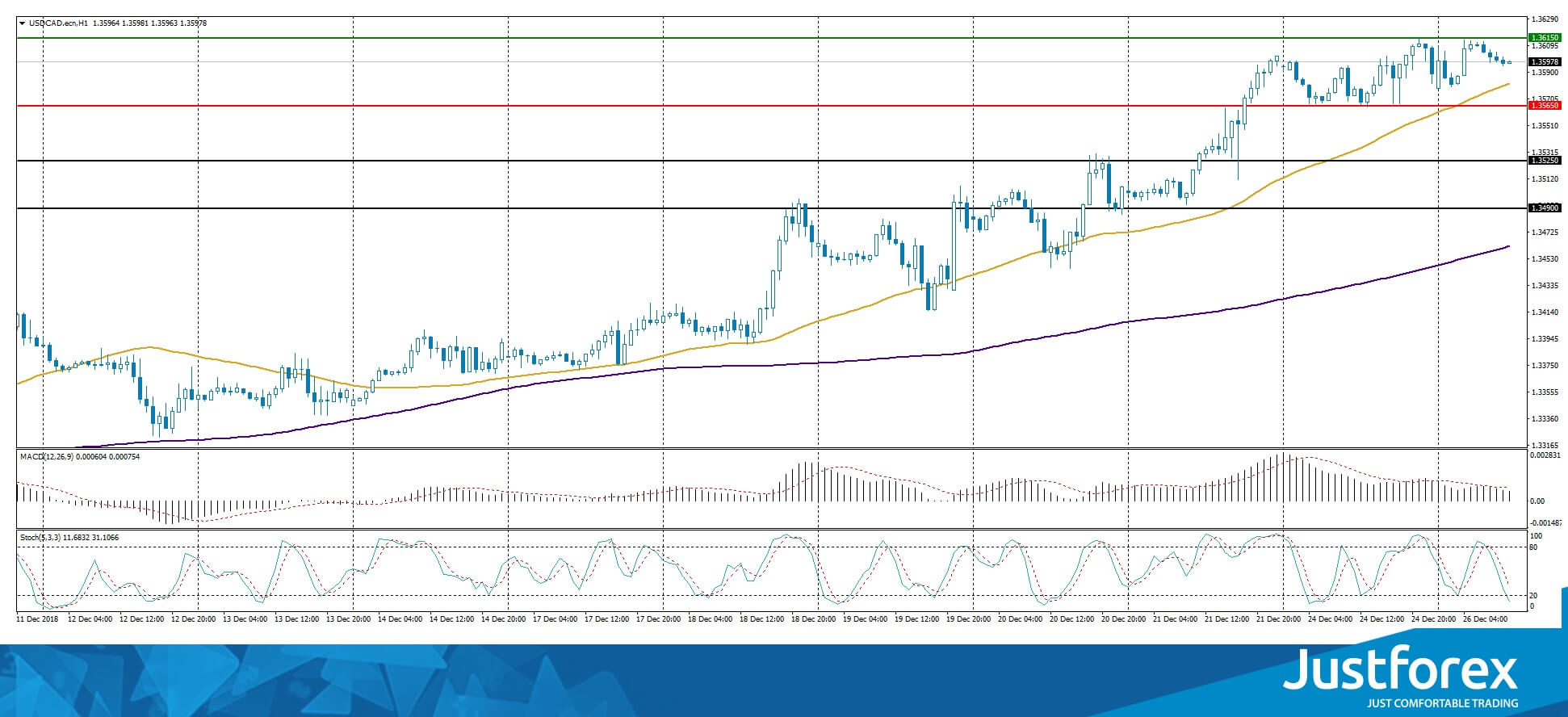Click the 19 Dec 20:00 time axis label
1568x717 pixels.
pos(968,618)
